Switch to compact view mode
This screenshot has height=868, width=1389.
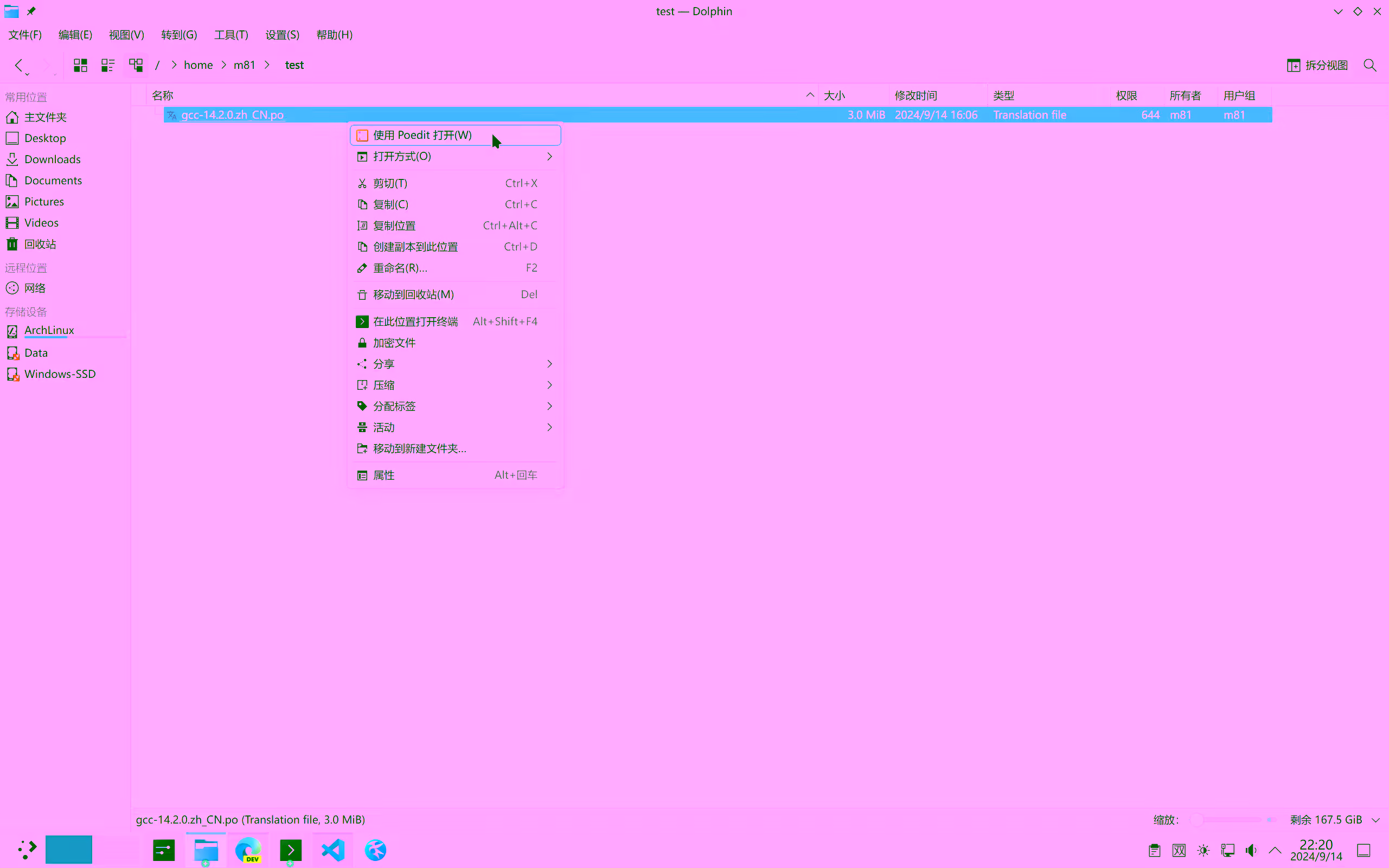[108, 65]
